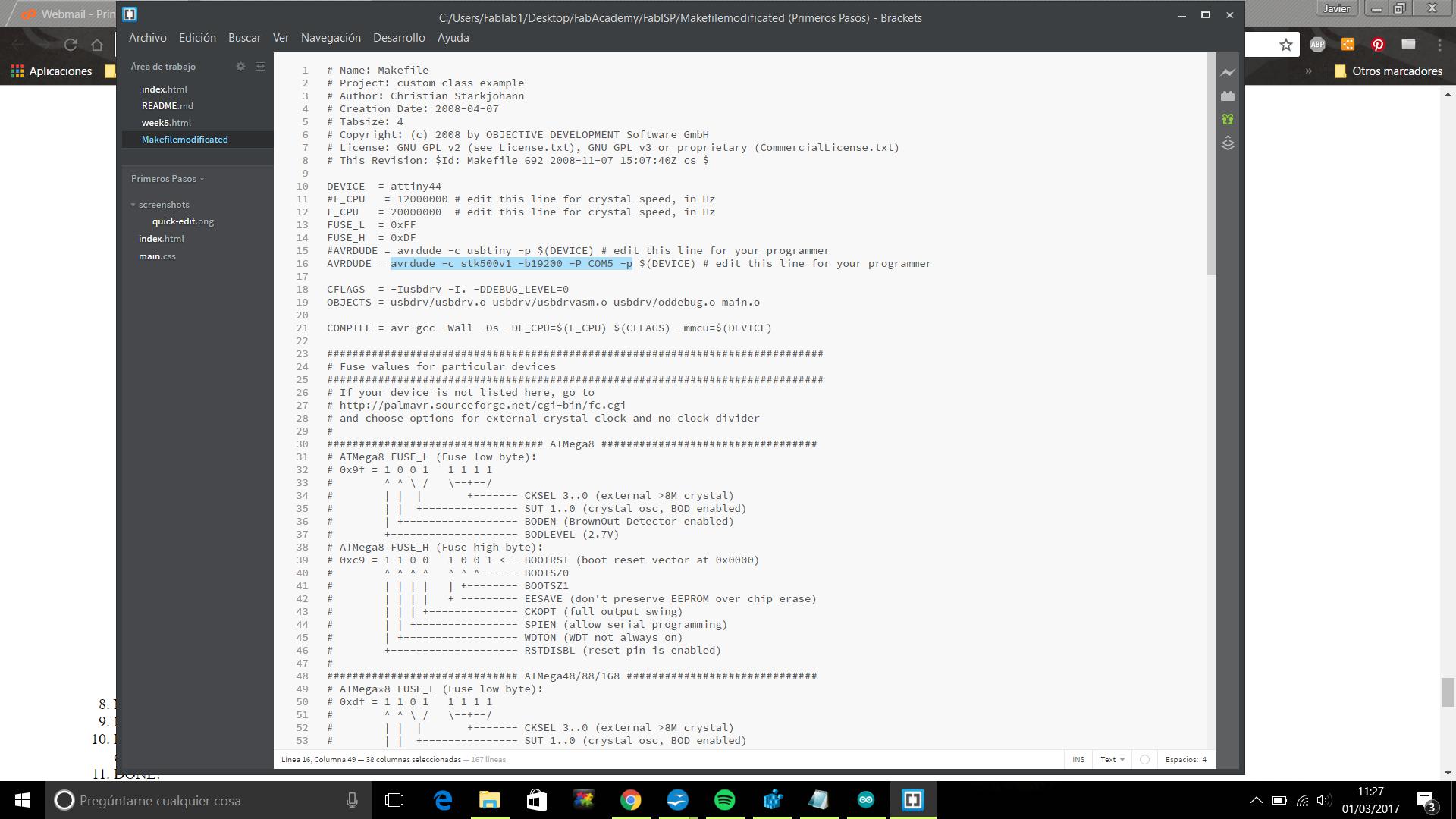The width and height of the screenshot is (1456, 819).
Task: Open the Text language mode dropdown
Action: [1112, 759]
